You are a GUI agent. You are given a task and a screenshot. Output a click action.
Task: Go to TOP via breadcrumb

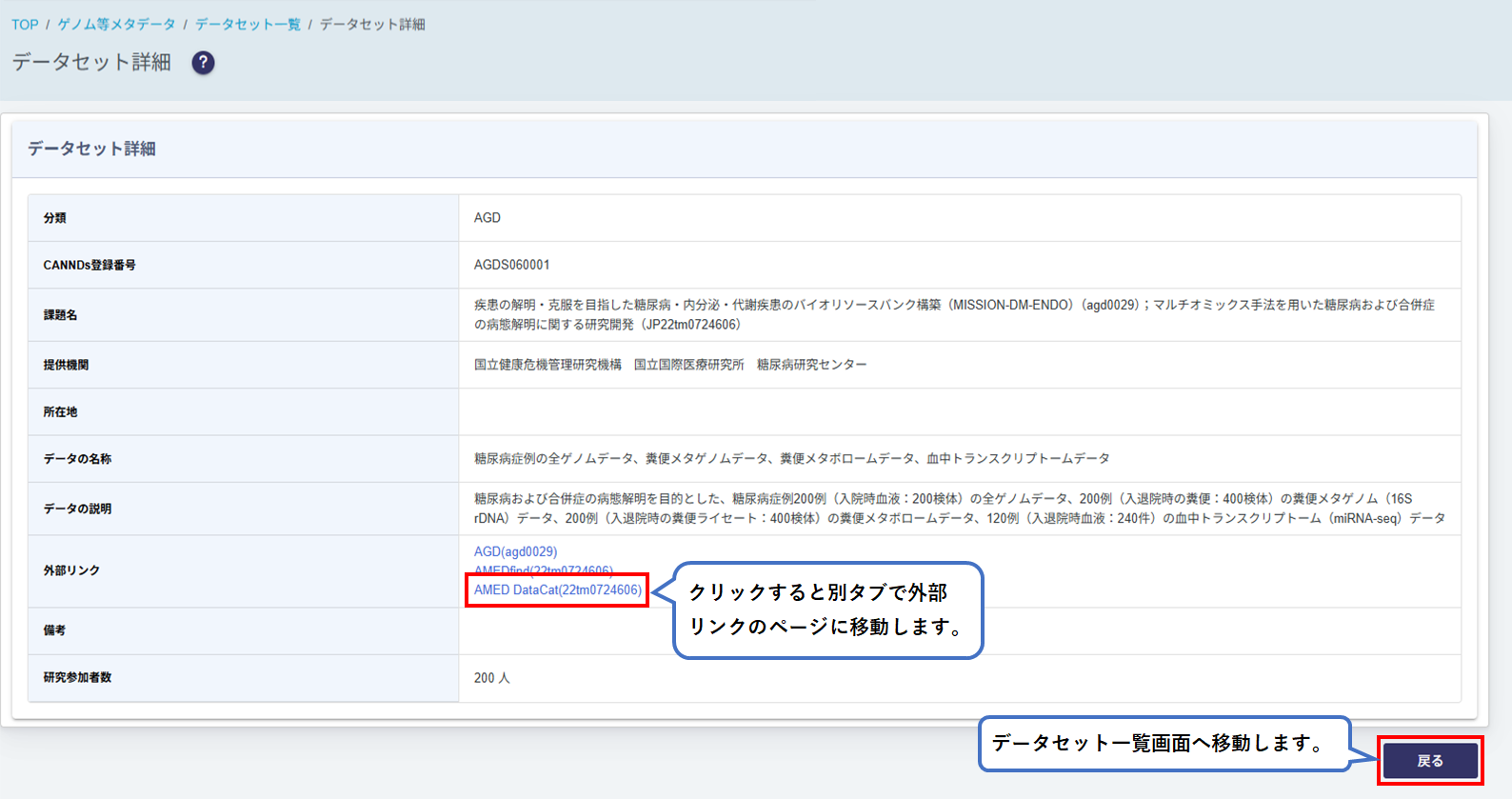click(x=25, y=25)
